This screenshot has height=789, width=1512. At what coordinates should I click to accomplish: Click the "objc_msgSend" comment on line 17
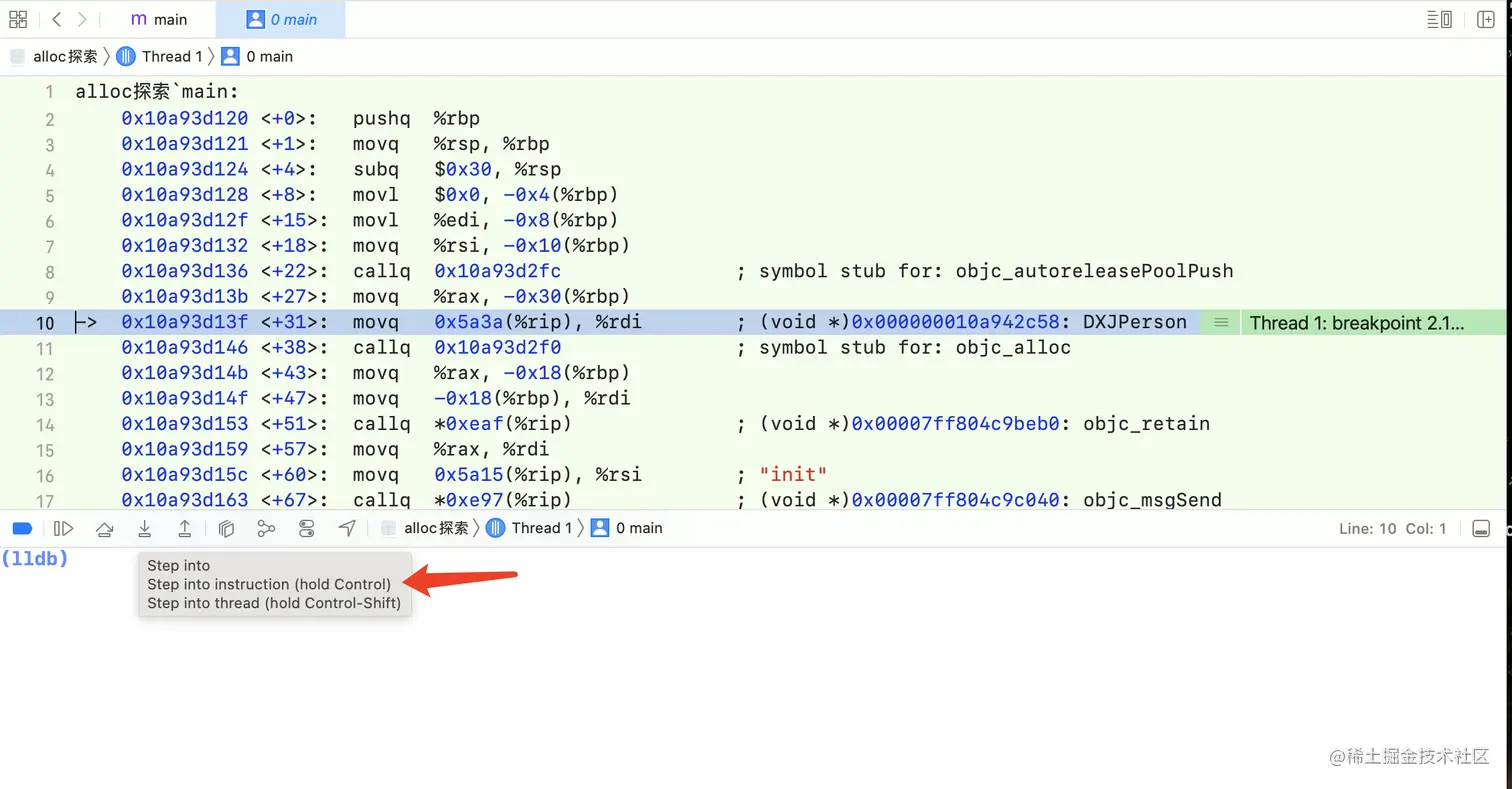point(1153,499)
